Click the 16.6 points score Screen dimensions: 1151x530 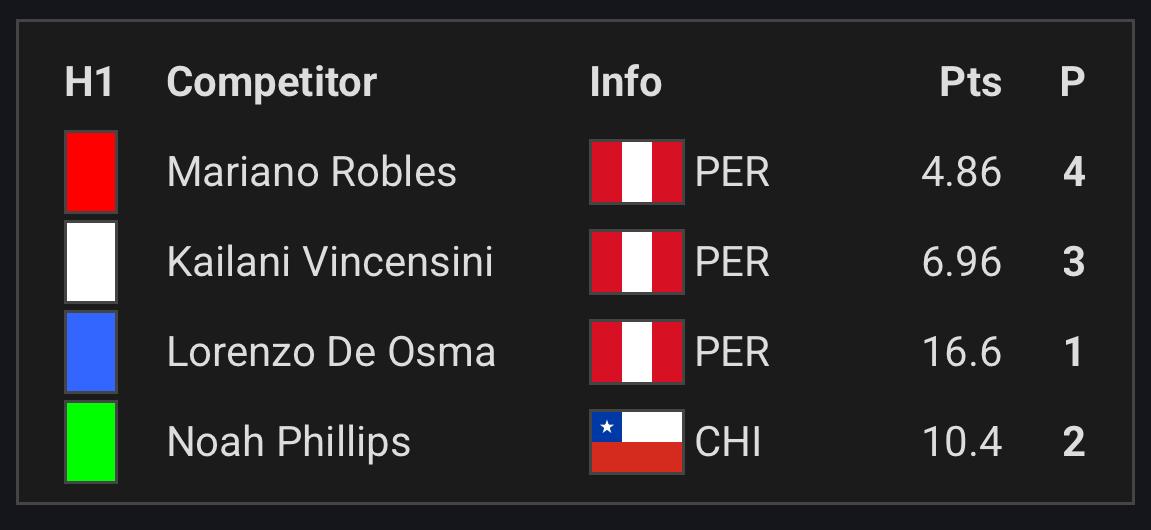click(962, 352)
